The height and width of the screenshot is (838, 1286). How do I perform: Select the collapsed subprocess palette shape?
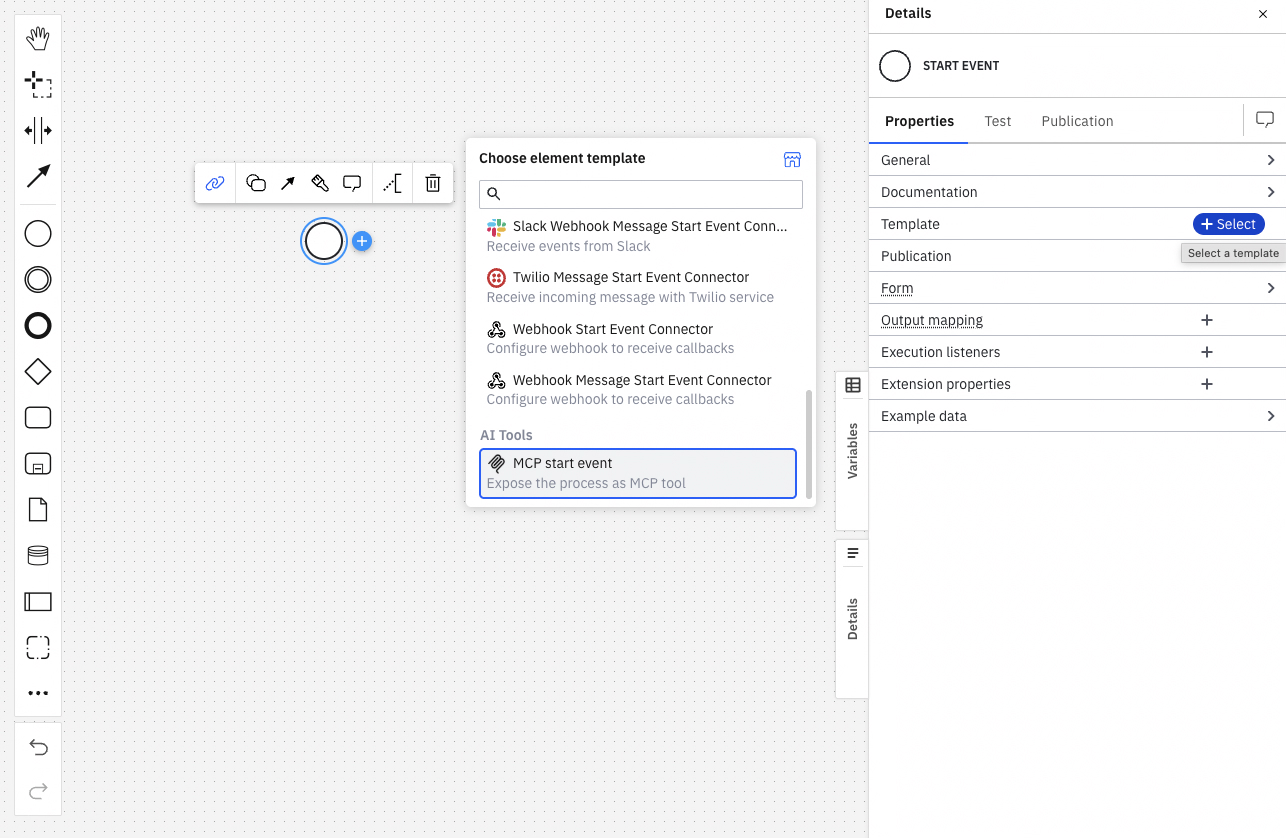pyautogui.click(x=38, y=464)
